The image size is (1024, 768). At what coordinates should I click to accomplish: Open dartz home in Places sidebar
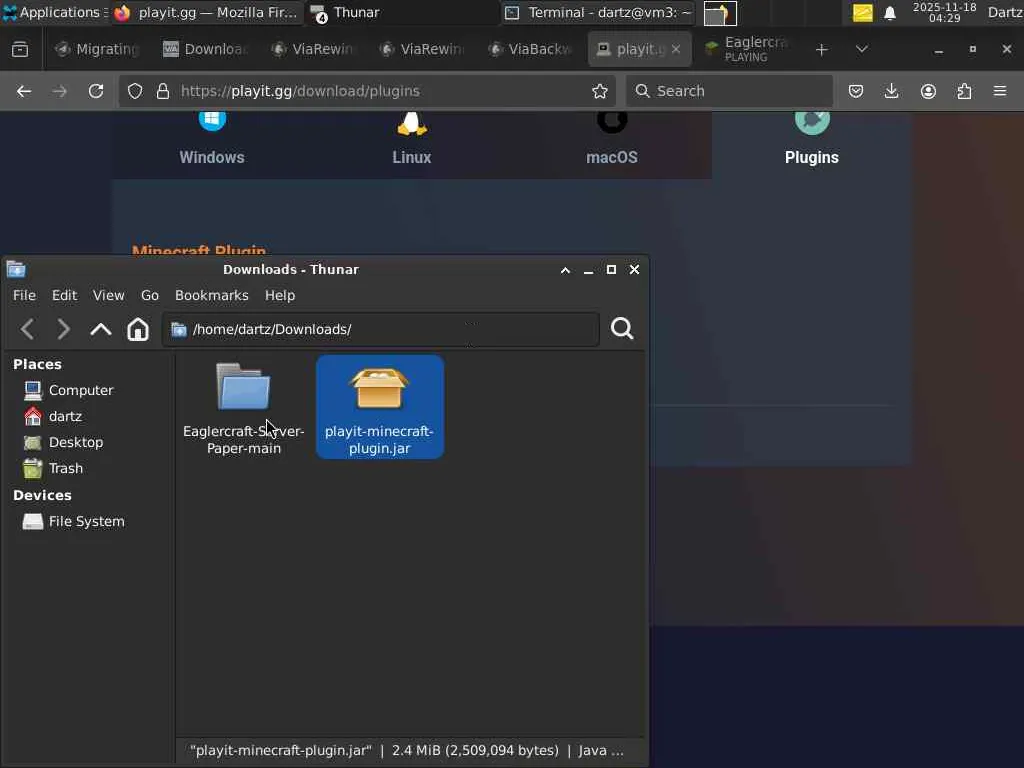54,416
